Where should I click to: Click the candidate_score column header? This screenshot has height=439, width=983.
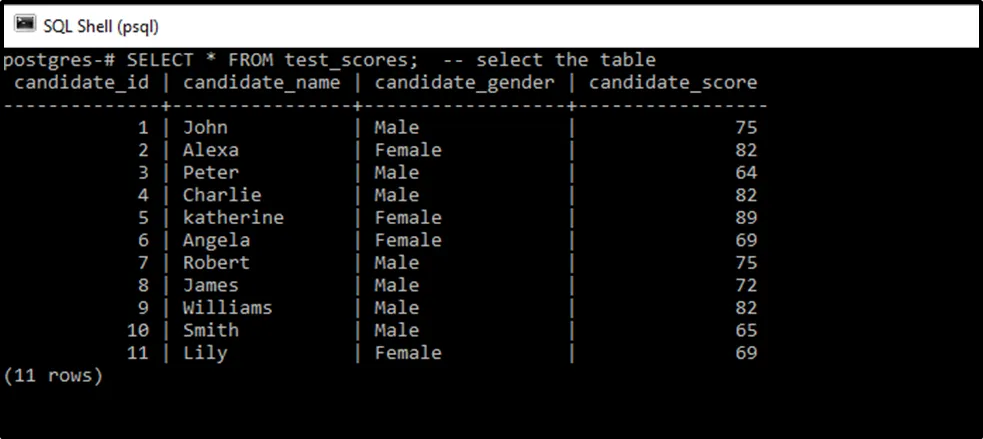[672, 83]
